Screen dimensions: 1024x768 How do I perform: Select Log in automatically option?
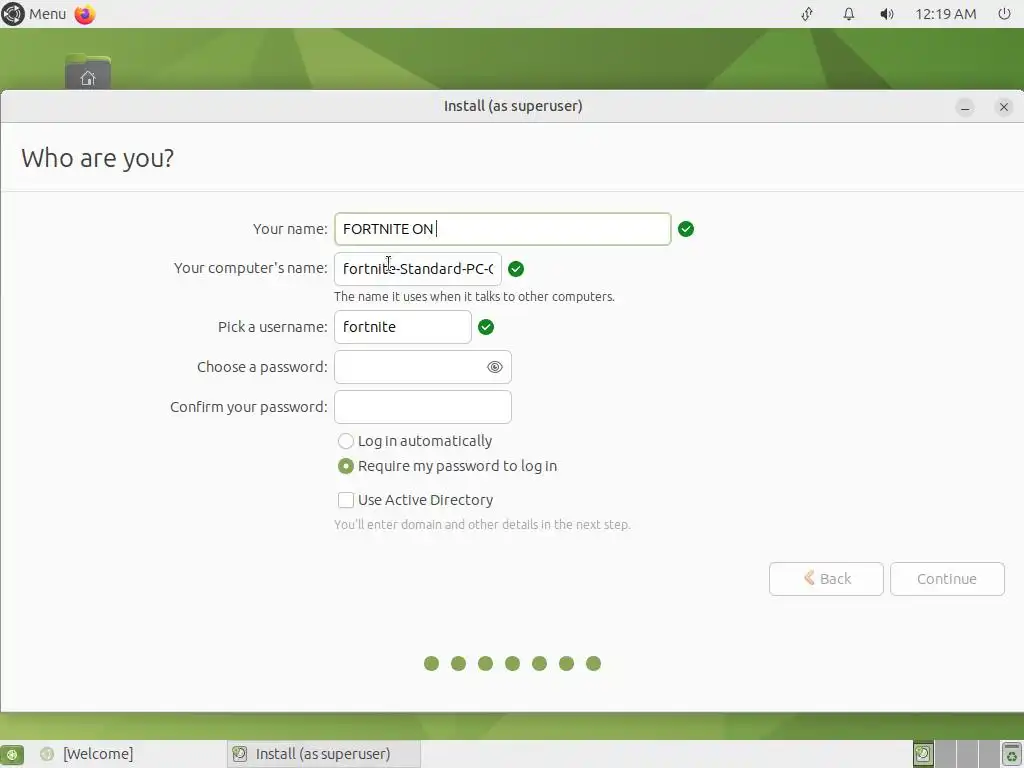[415, 441]
